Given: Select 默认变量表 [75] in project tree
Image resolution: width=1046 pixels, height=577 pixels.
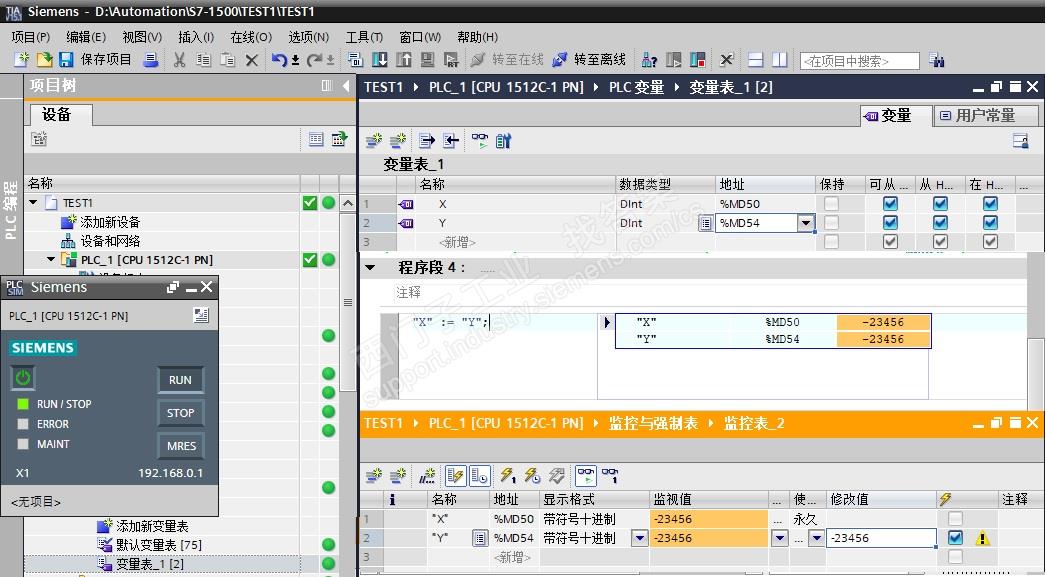Looking at the screenshot, I should [x=159, y=545].
